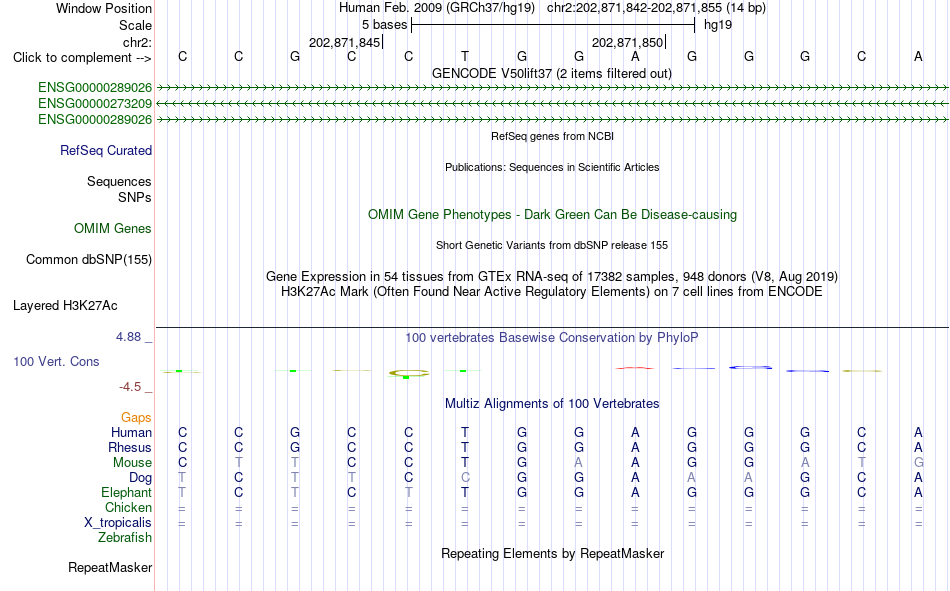This screenshot has height=591, width=950.
Task: Click the 'H3K27Ac Mark' ENCODE track title
Action: (552, 292)
